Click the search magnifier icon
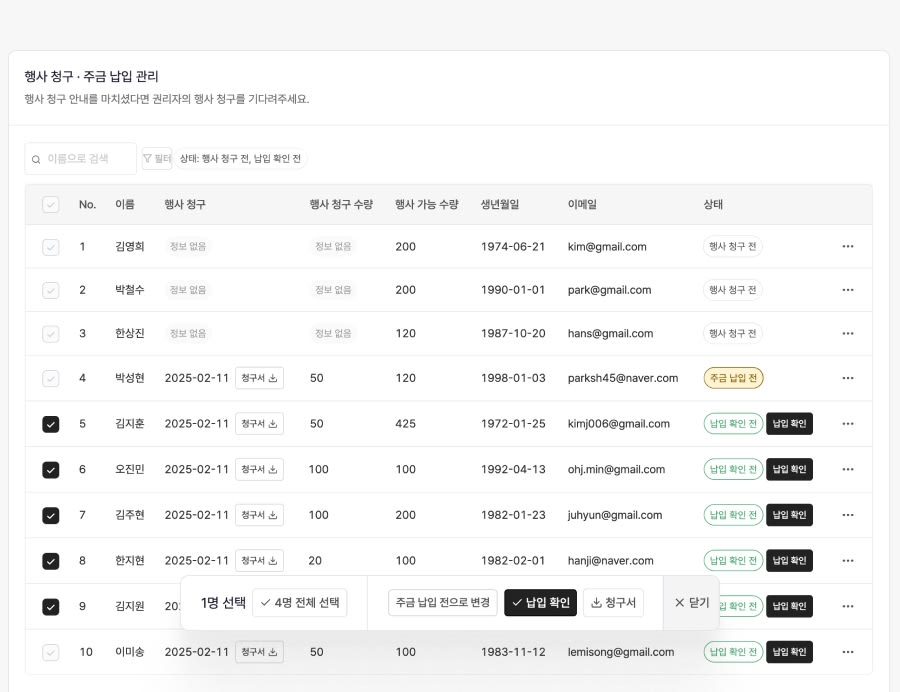Screen dimensions: 900x692 point(37,158)
